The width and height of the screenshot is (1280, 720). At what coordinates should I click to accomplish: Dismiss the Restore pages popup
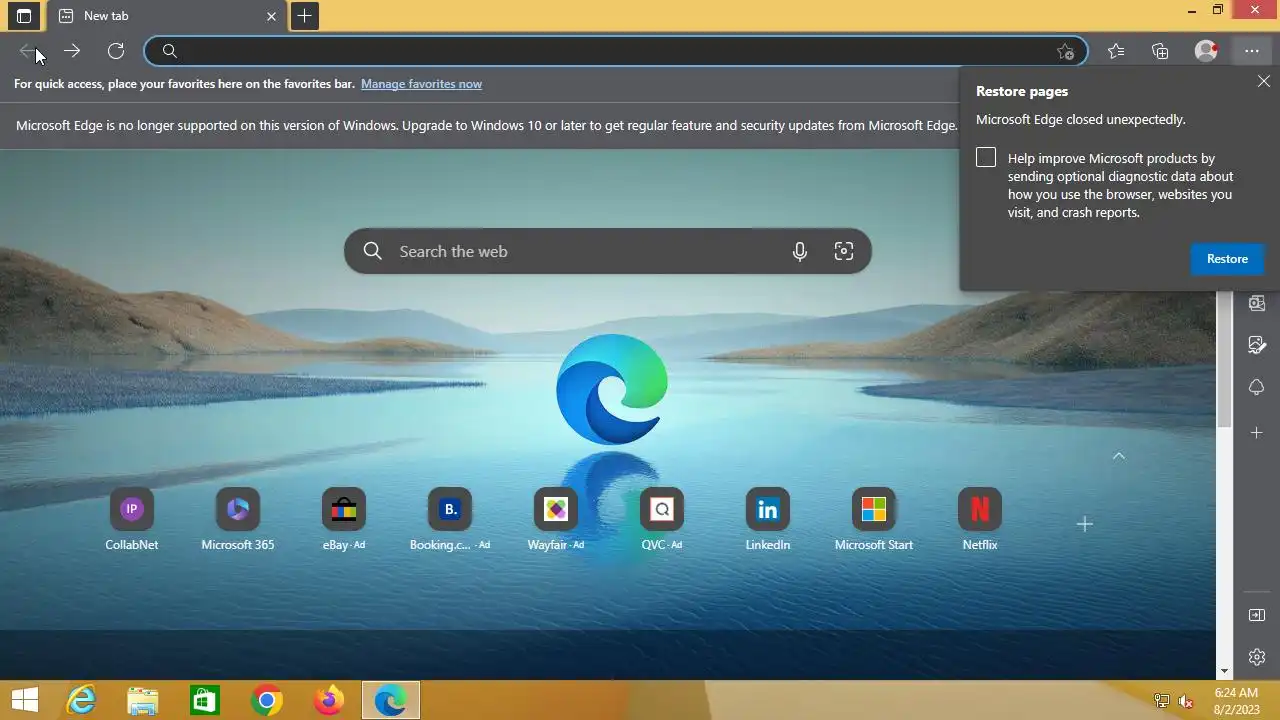(x=1264, y=82)
